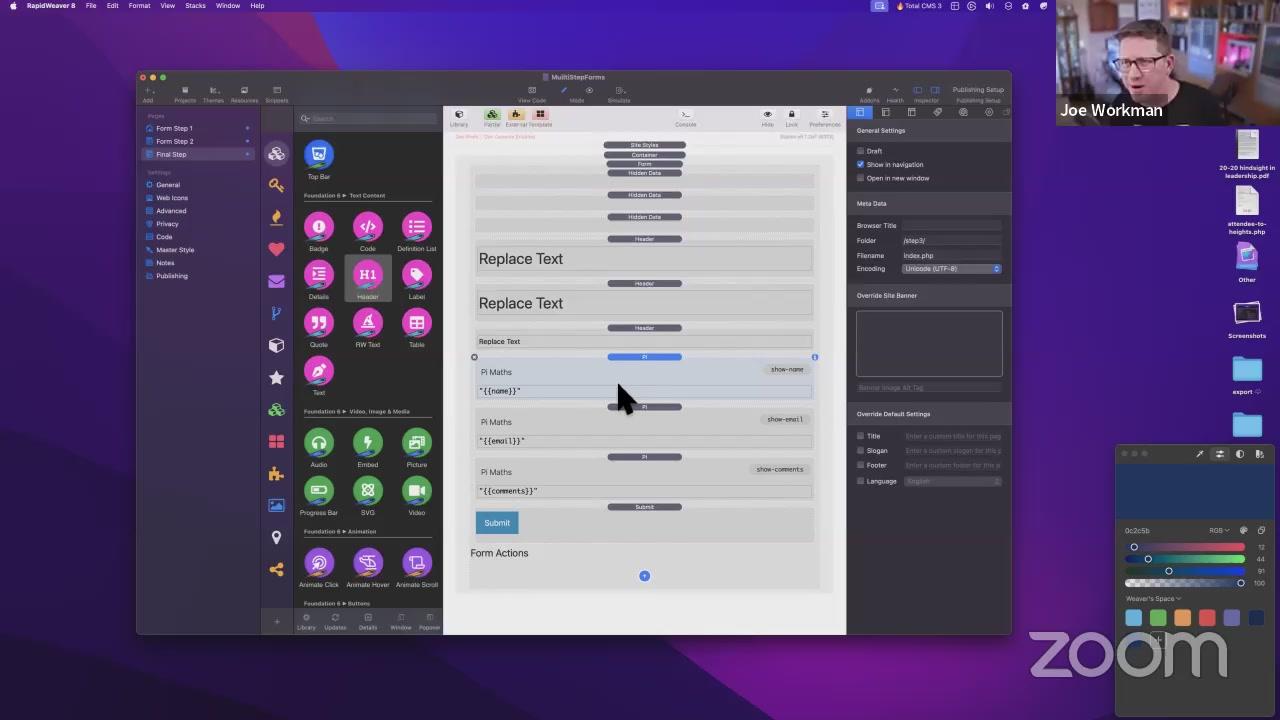Check the Open in new window option
Screen dimensions: 1280x720
tap(860, 178)
